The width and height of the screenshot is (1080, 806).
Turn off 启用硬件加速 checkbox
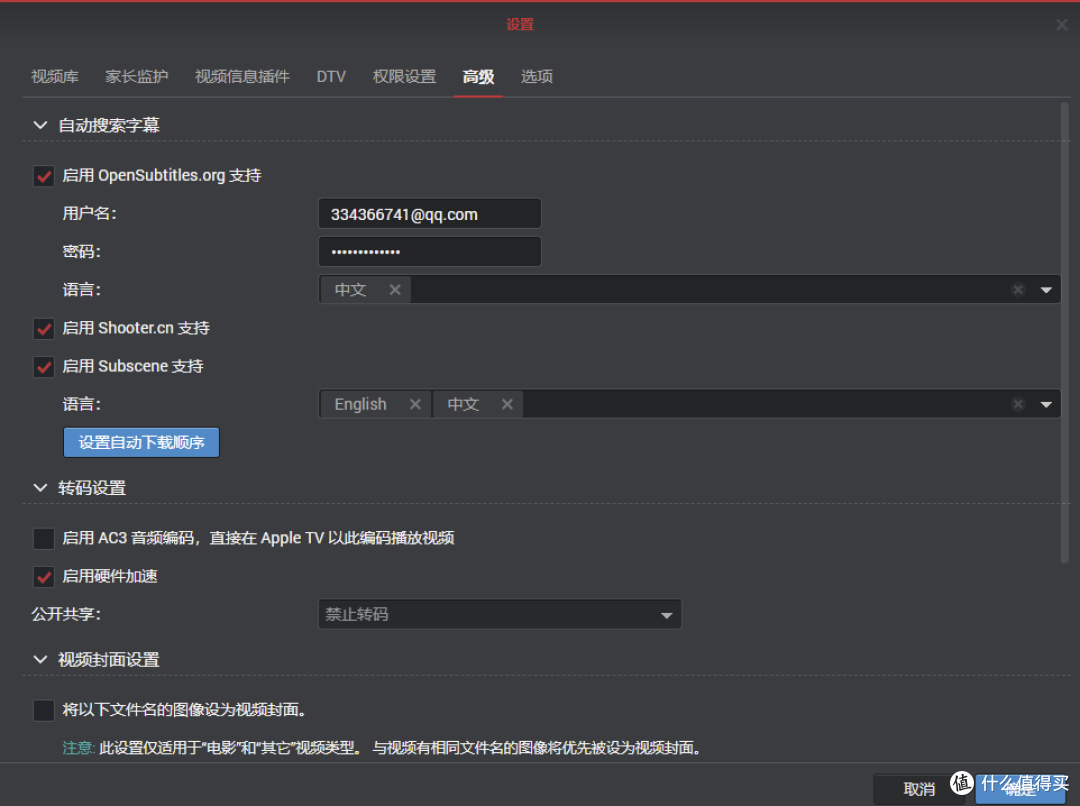tap(44, 577)
